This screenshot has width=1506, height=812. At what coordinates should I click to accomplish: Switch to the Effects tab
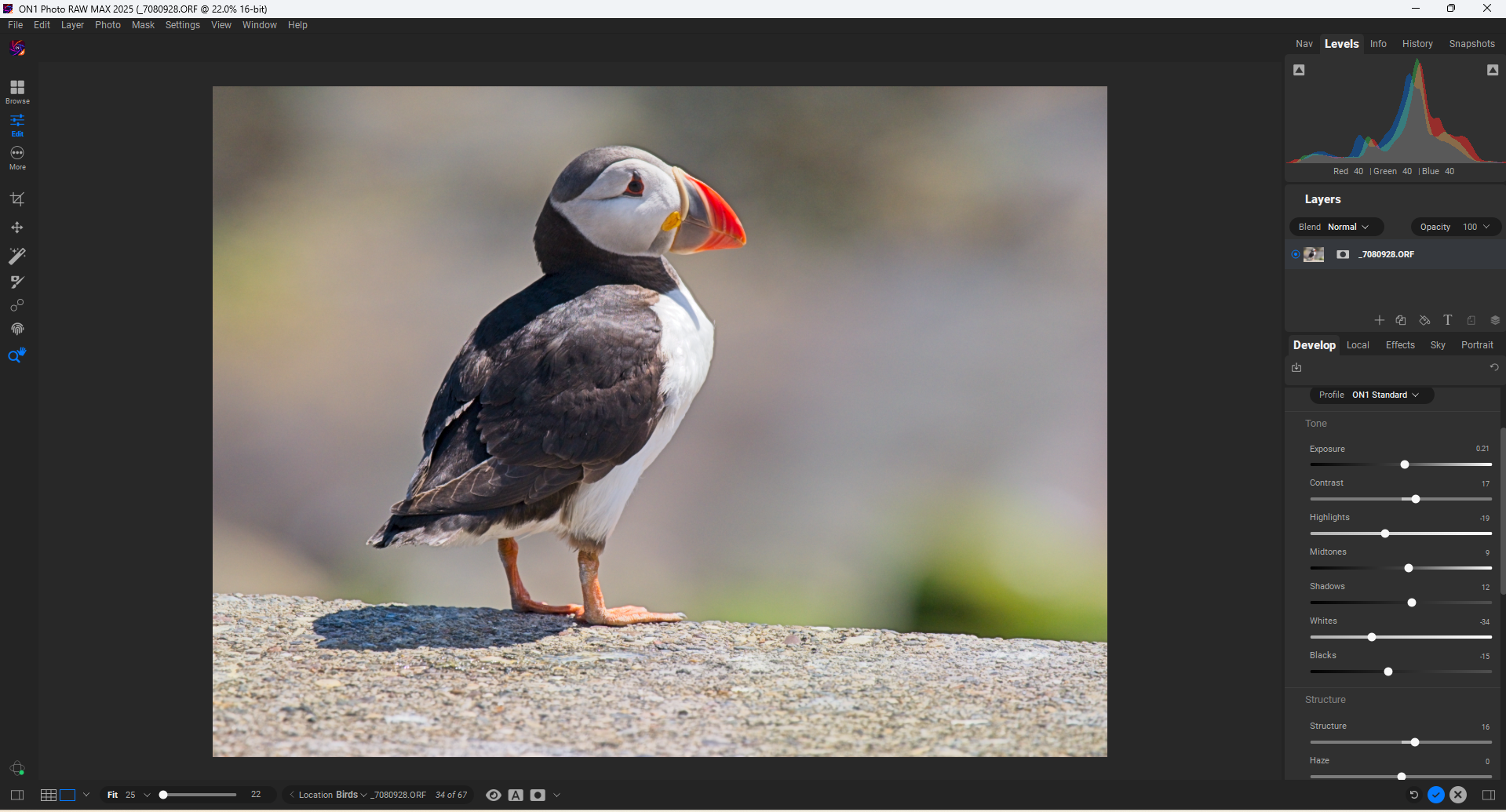point(1399,345)
